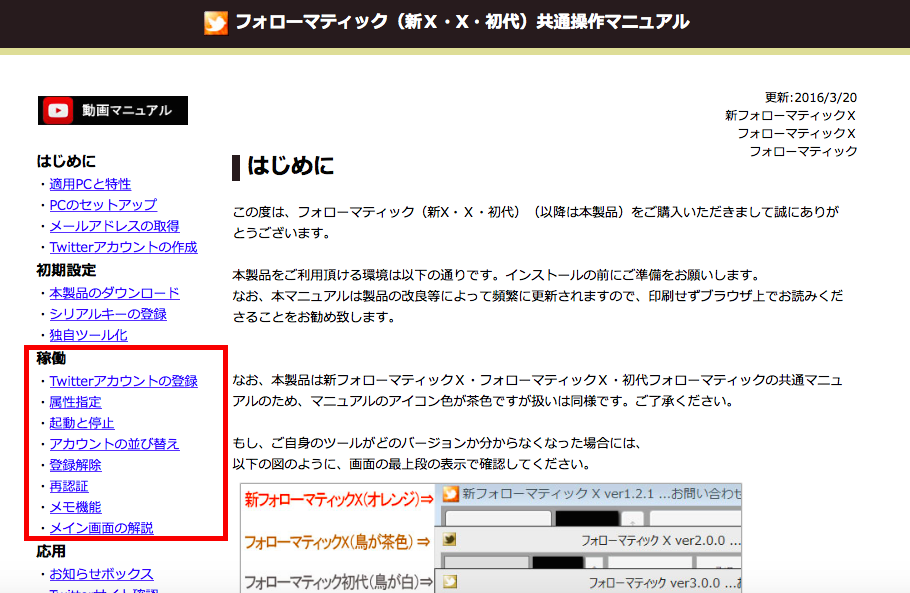Screen dimensions: 910x593
Task: Click the page title 共通操作マニュアル in header
Action: click(613, 22)
